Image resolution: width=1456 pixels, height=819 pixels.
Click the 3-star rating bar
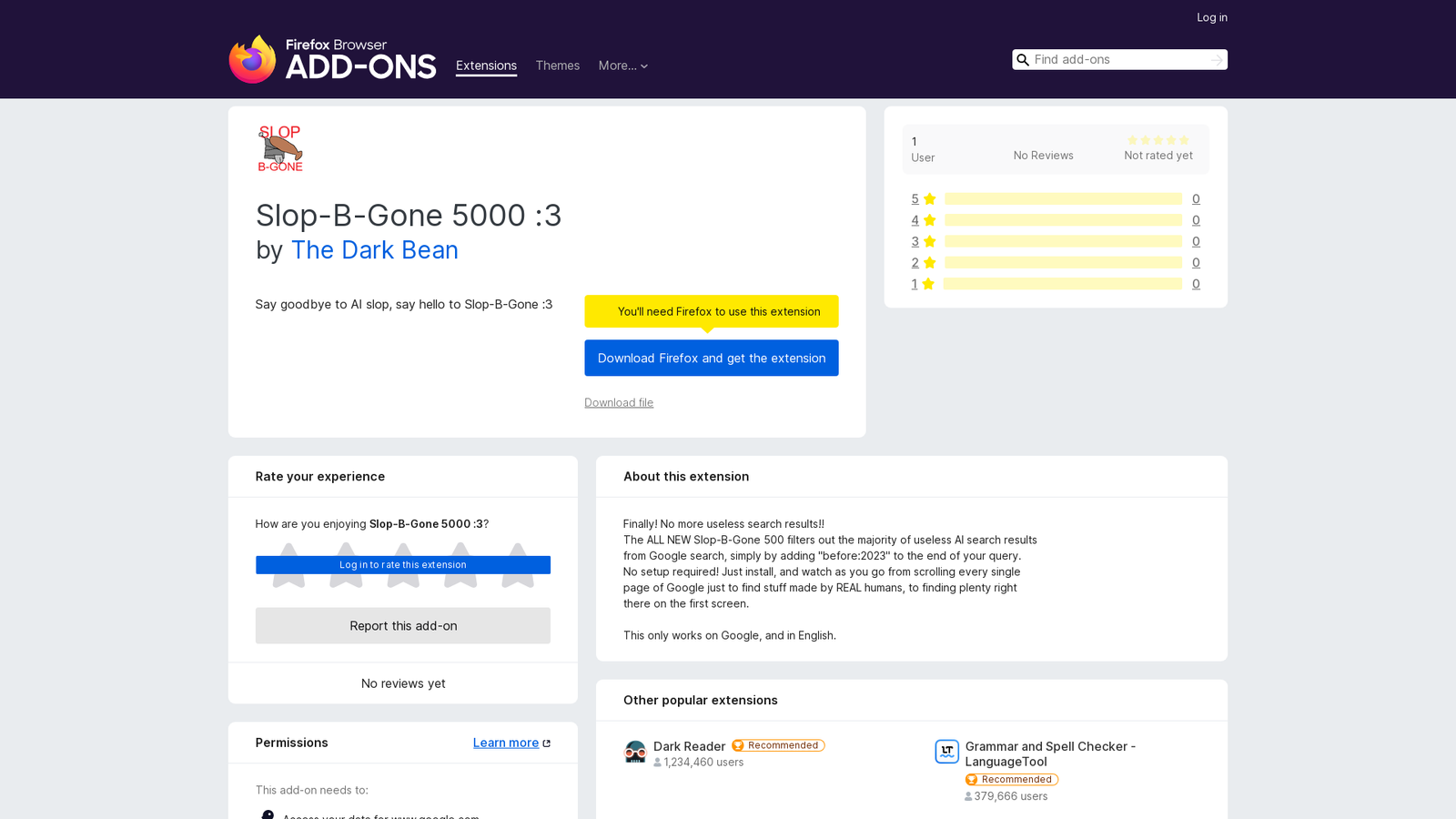pos(1063,241)
